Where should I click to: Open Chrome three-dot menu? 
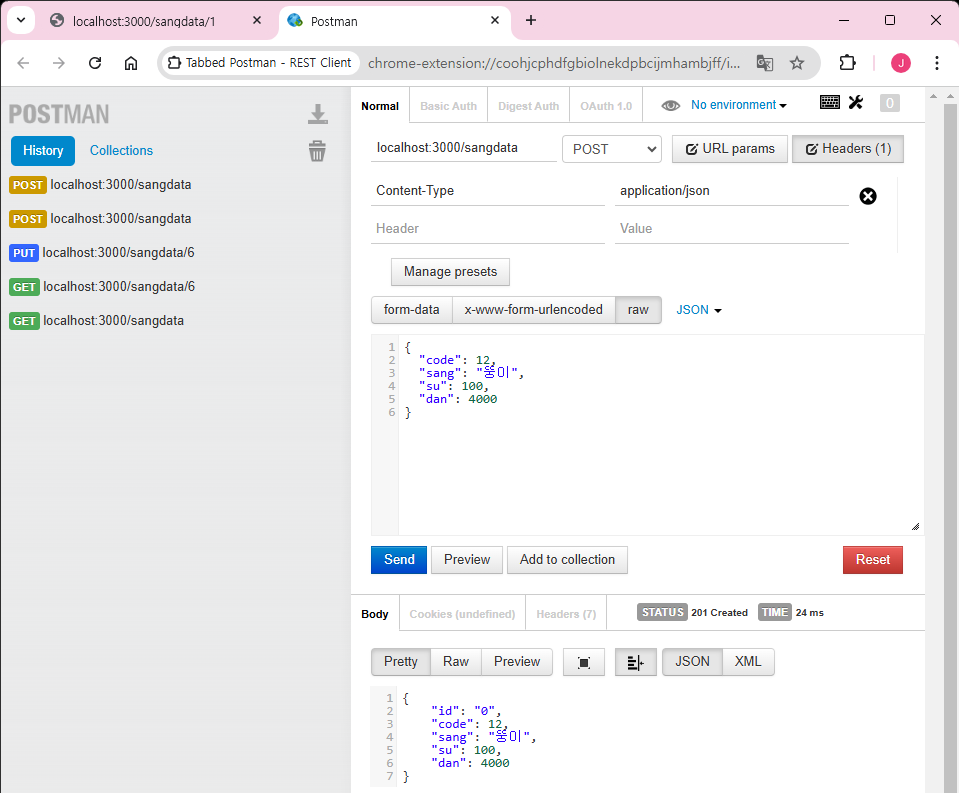point(936,62)
